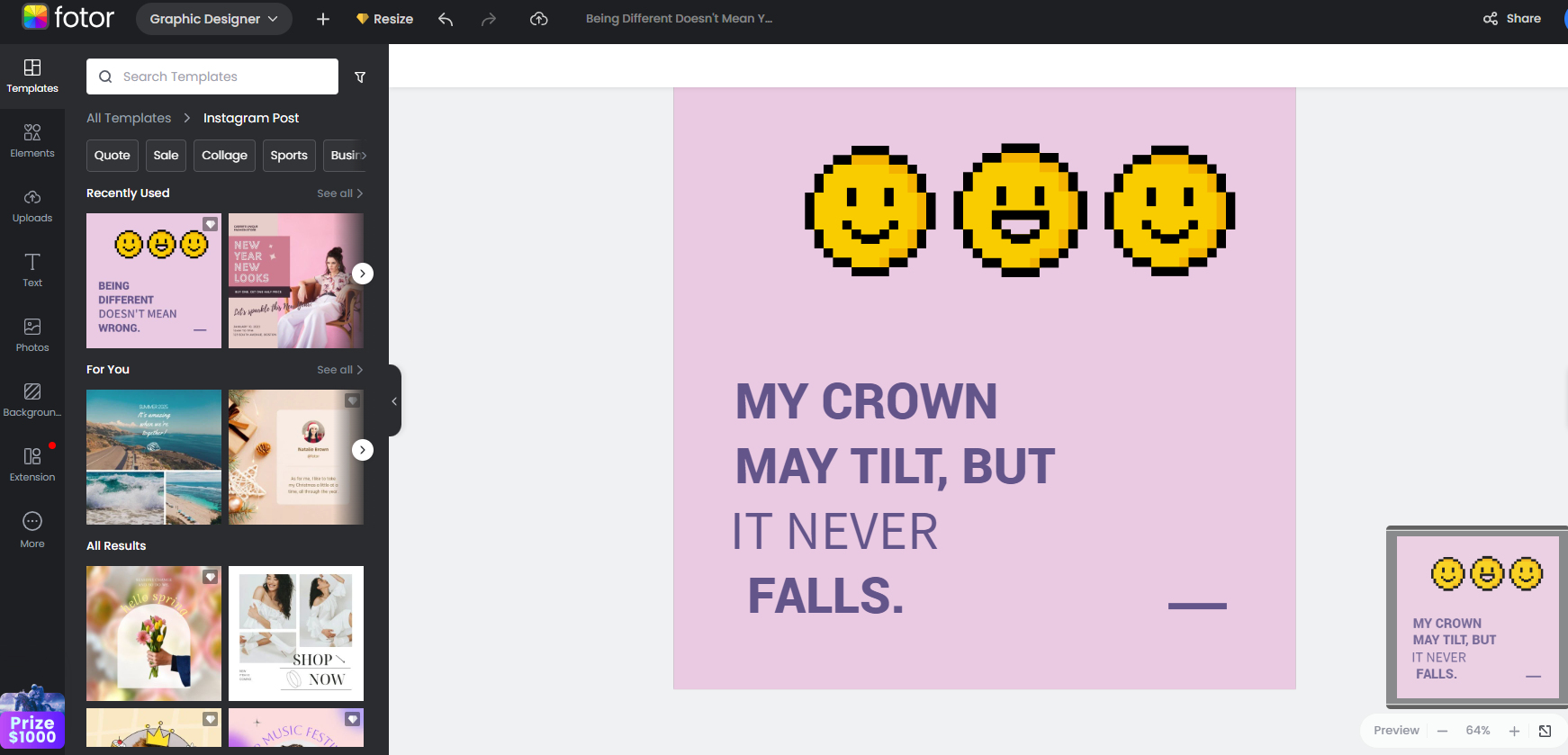Image resolution: width=1568 pixels, height=755 pixels.
Task: Click See all for For You
Action: [x=339, y=370]
